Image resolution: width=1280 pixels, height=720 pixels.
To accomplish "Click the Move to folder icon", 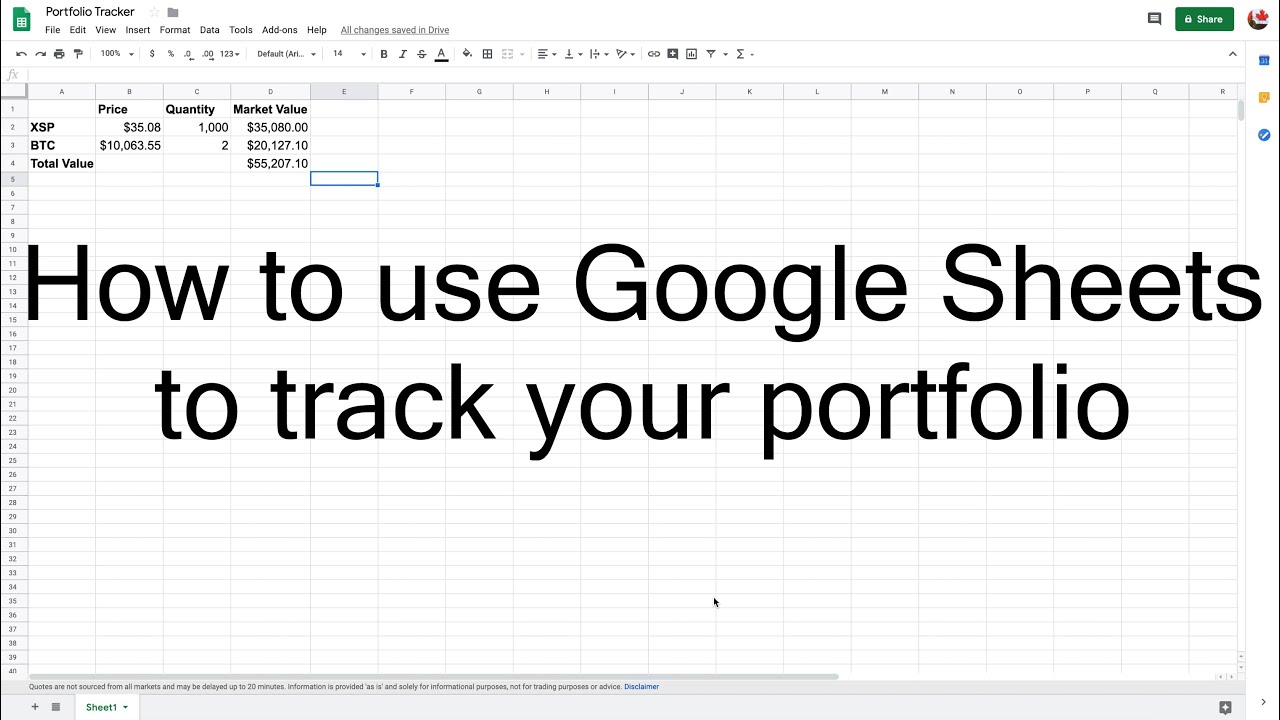I will (x=173, y=12).
